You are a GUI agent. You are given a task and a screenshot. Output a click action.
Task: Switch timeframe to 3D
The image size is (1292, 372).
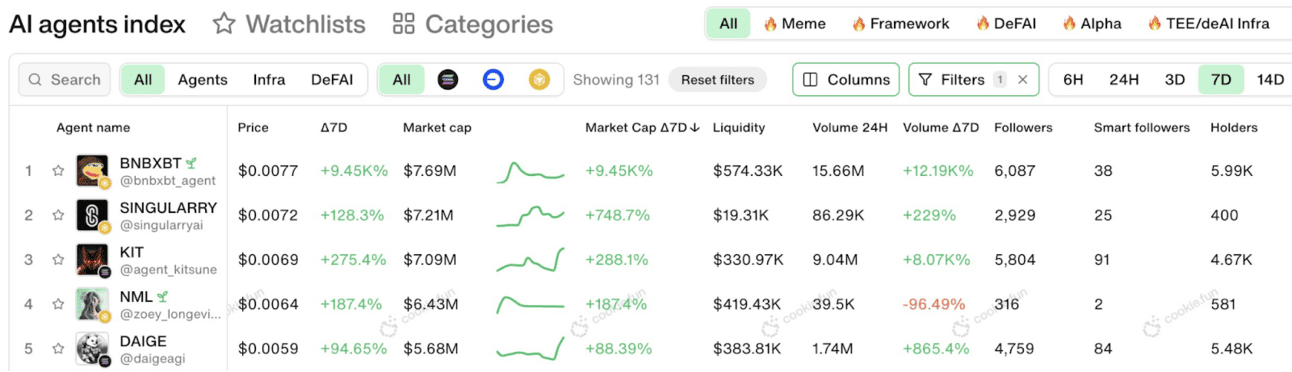point(1175,80)
